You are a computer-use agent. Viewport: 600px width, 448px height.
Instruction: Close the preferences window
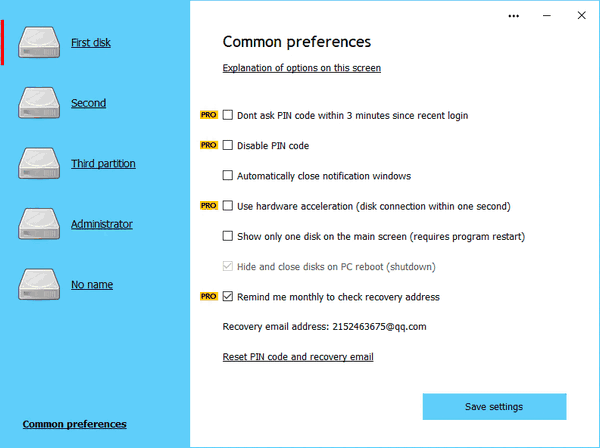[x=581, y=16]
